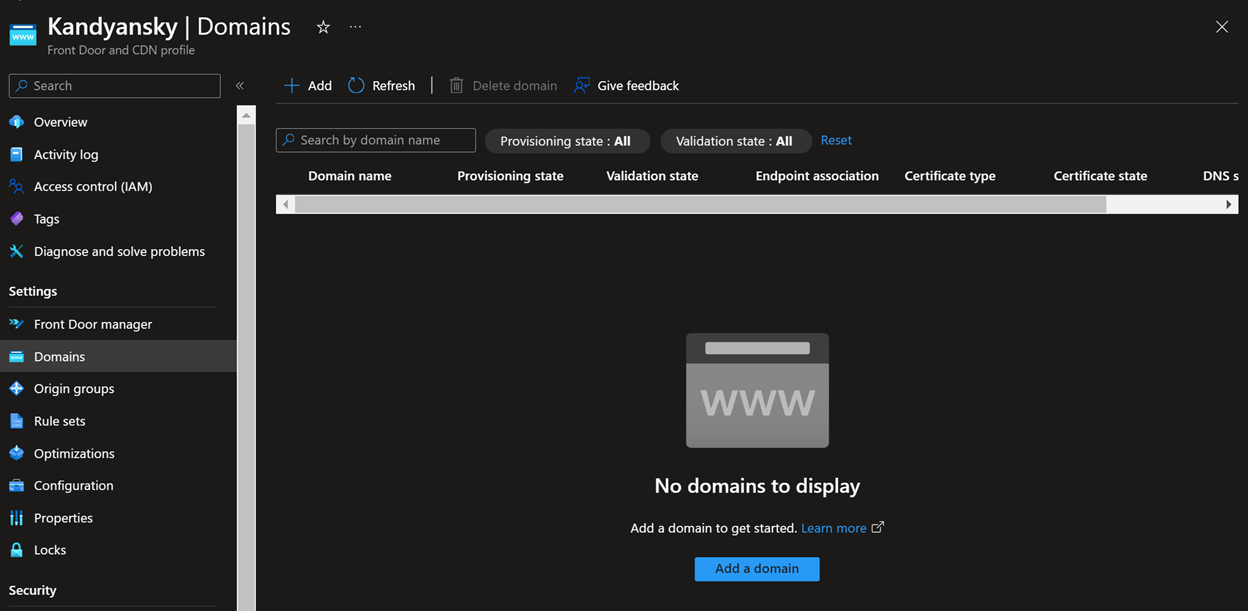The width and height of the screenshot is (1248, 611).
Task: Click the Front Door profile icon beside Kandyansky
Action: pos(23,34)
